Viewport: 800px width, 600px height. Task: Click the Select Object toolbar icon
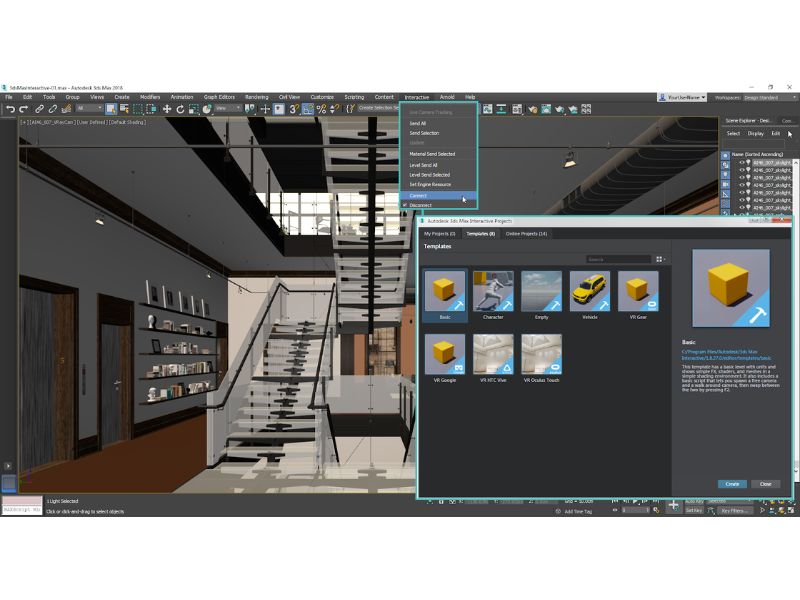109,108
